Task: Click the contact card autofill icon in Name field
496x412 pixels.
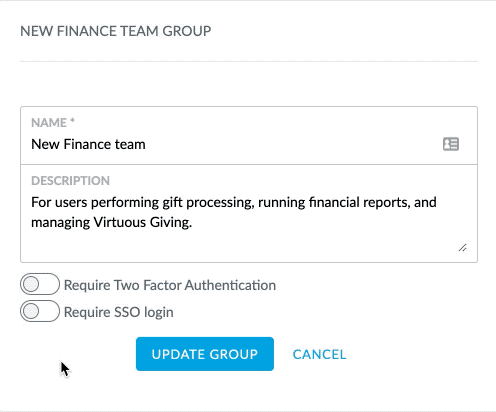Action: coord(451,144)
